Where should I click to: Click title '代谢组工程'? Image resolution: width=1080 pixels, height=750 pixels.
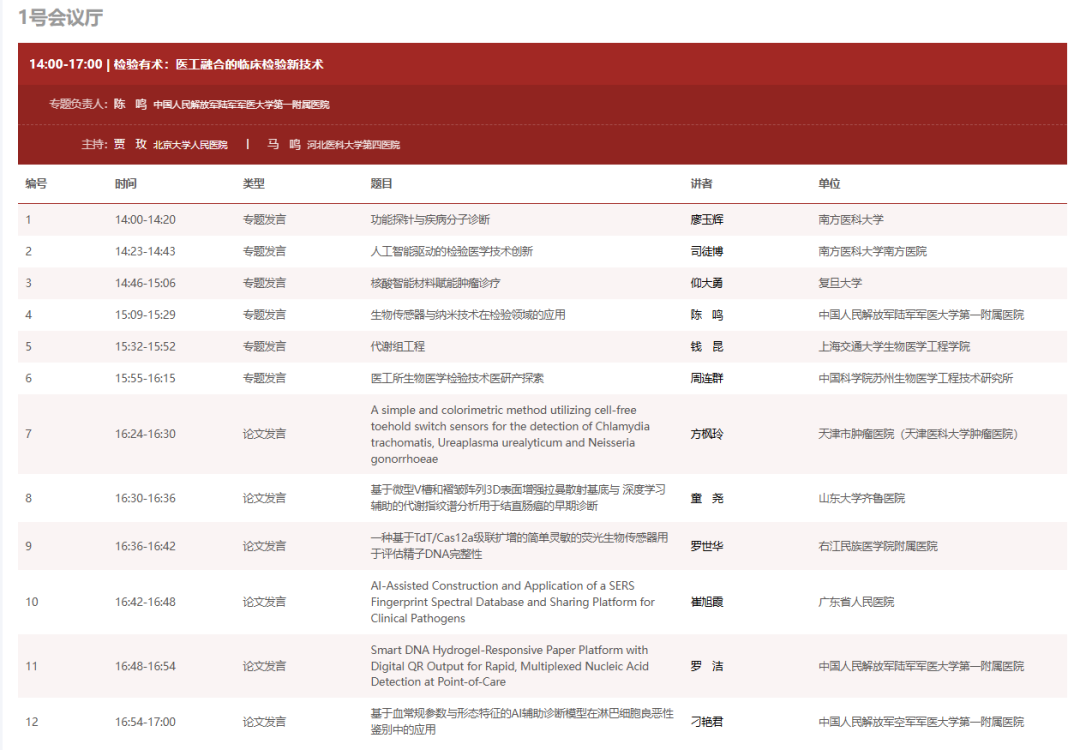click(398, 346)
